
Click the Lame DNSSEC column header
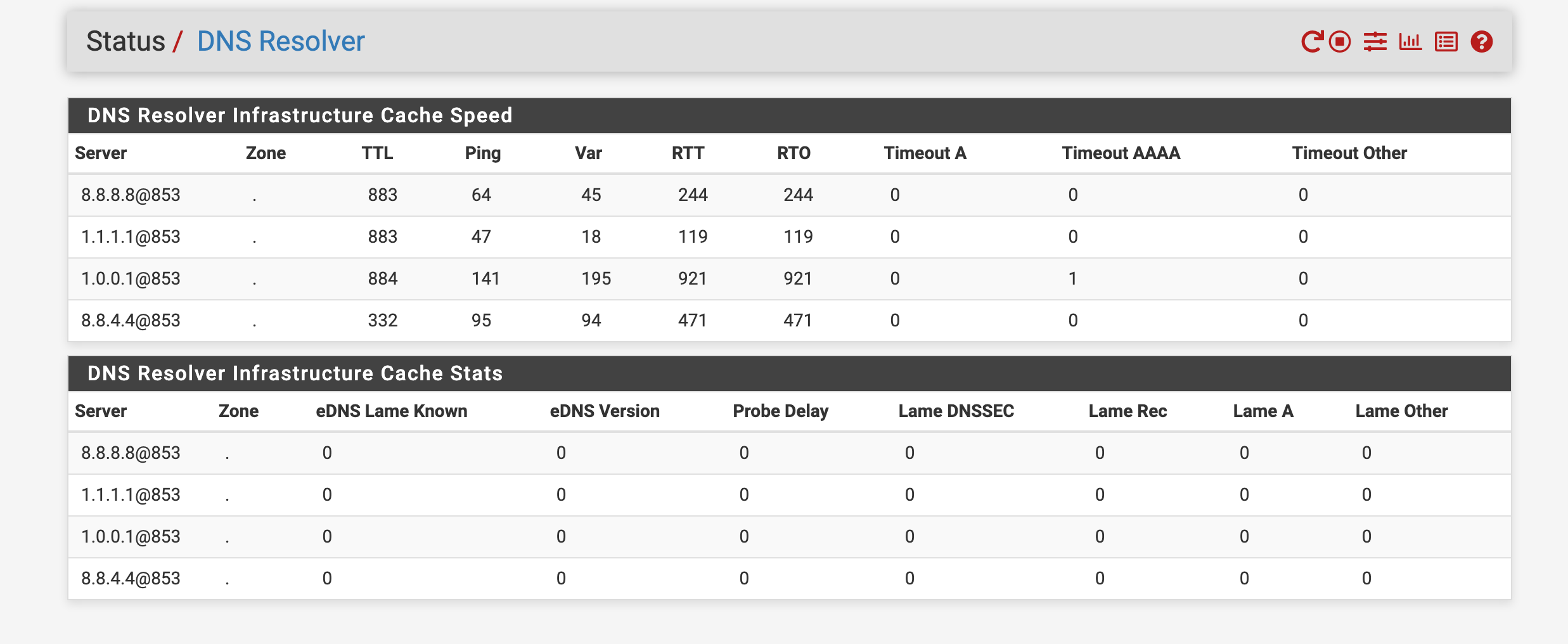tap(956, 411)
